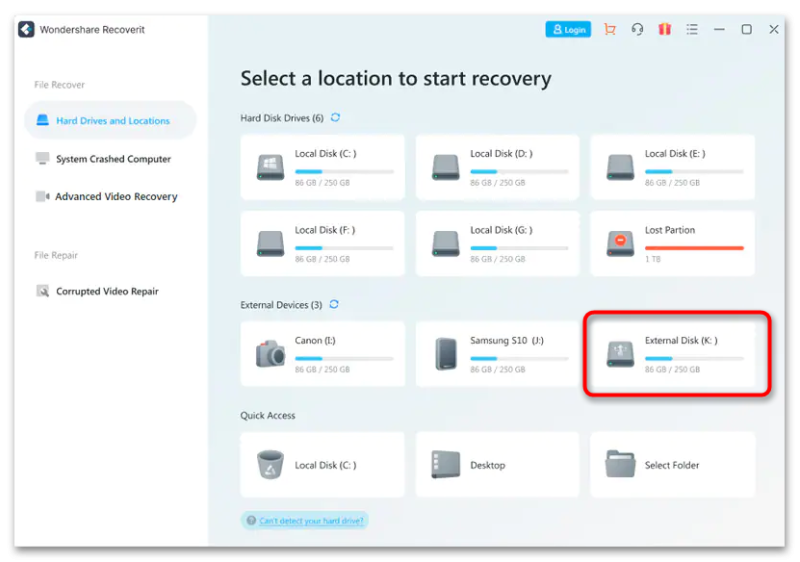Click the Local Disk (F:) drive icon
The image size is (800, 562).
coord(270,244)
